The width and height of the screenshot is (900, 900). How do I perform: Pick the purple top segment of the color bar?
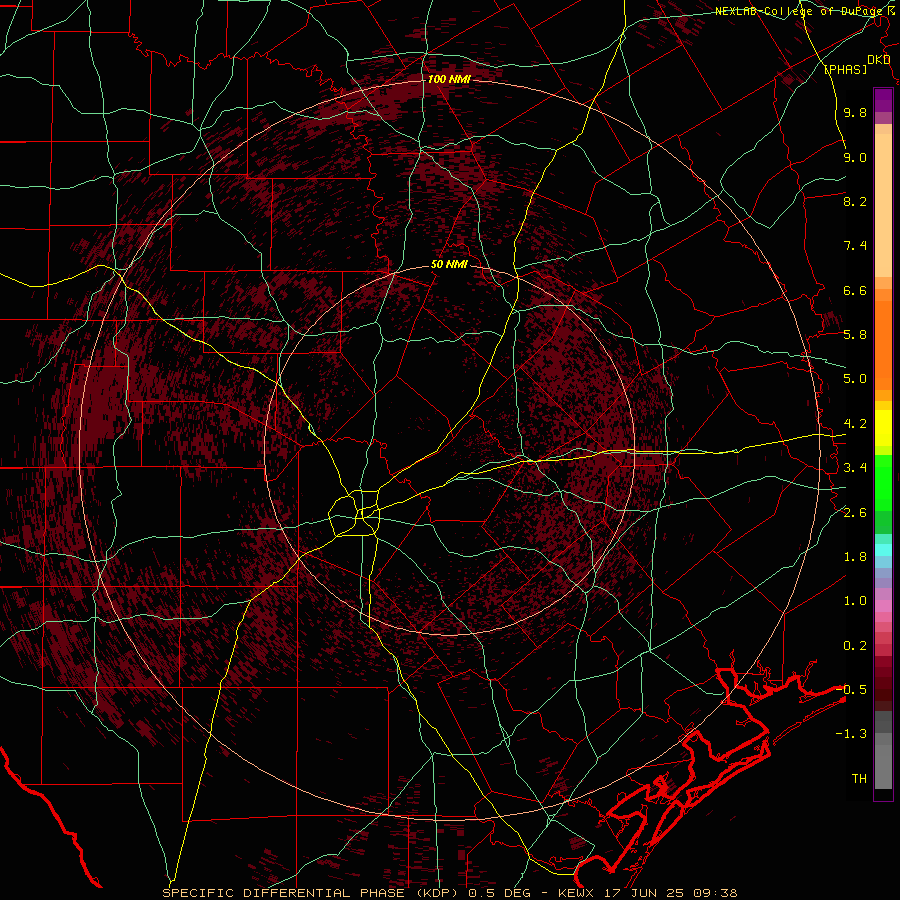click(x=883, y=100)
